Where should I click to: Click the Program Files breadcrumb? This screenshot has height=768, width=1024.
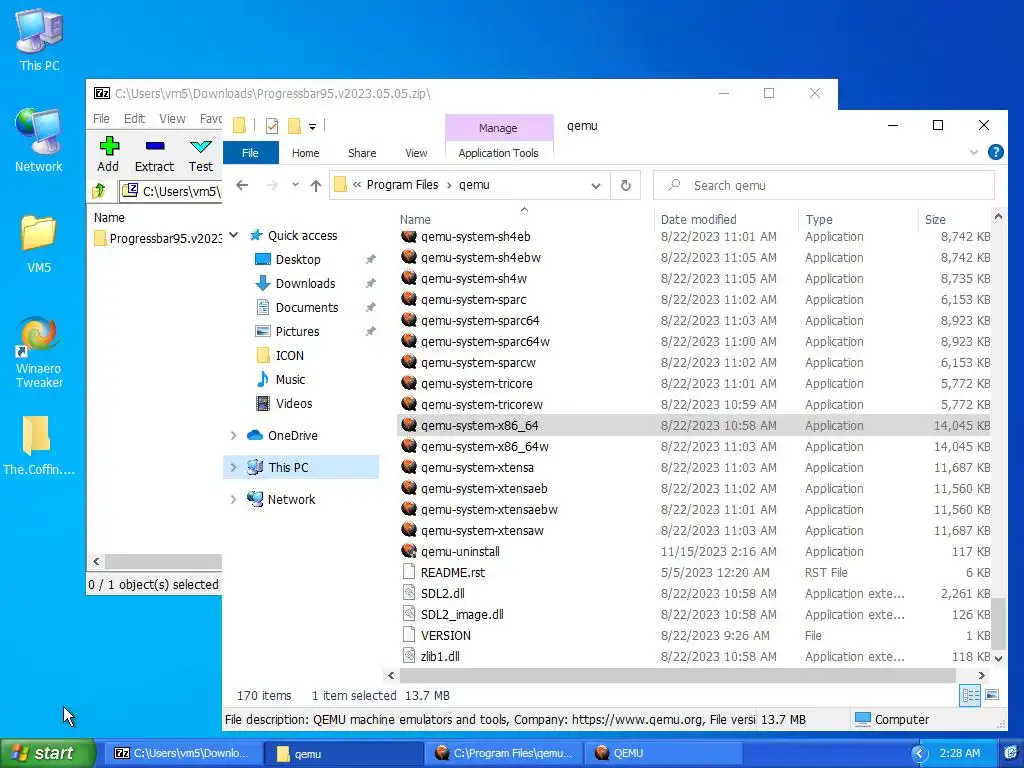point(402,185)
